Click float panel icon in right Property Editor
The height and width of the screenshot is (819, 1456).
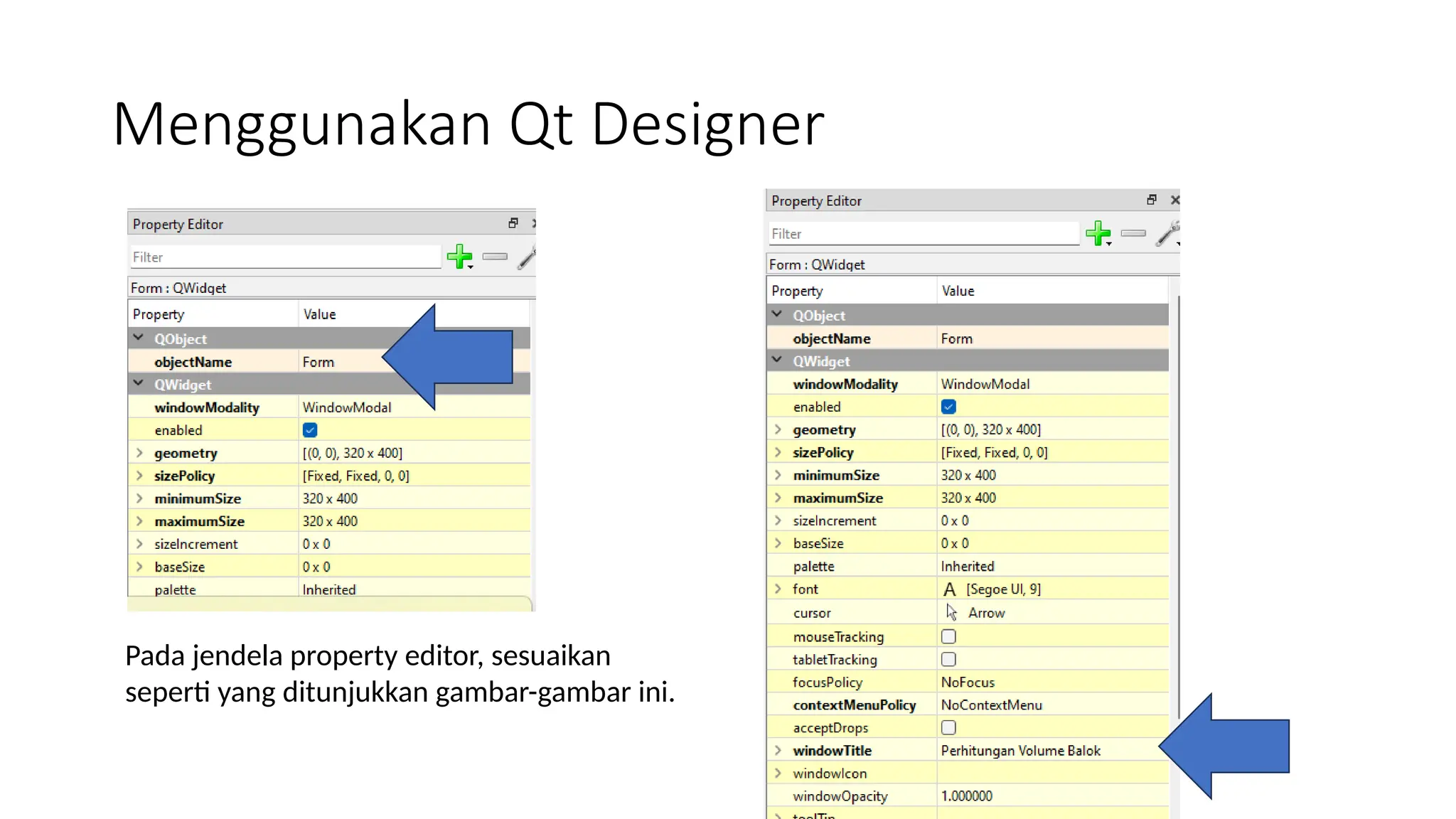tap(1152, 200)
